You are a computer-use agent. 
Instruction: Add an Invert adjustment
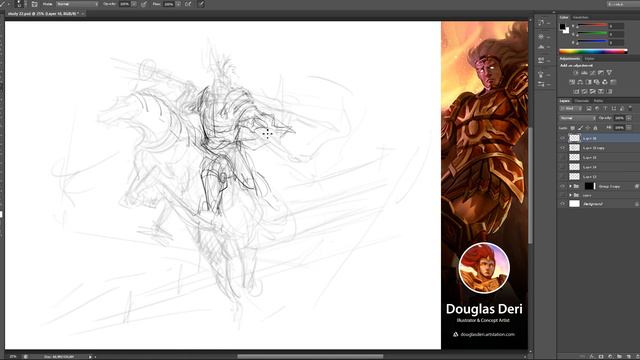coord(576,91)
